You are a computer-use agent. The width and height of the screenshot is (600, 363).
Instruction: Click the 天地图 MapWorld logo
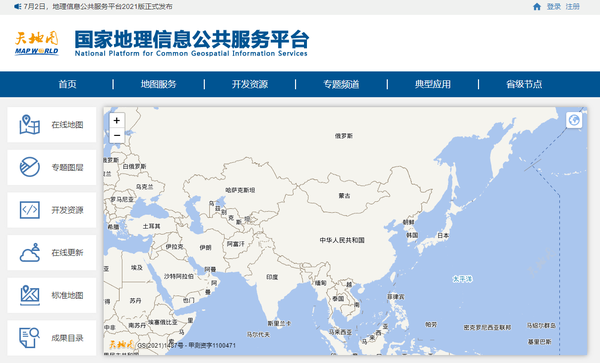(37, 43)
